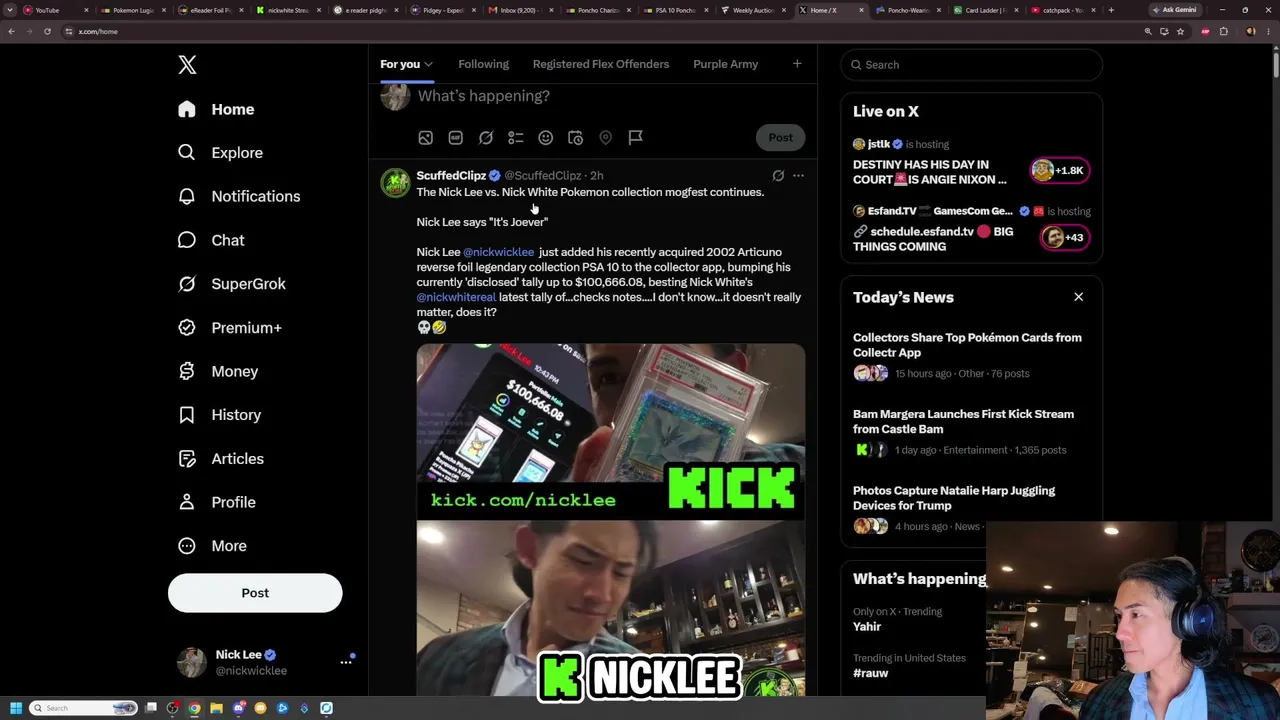Open SuperGrok from the sidebar

(x=232, y=284)
